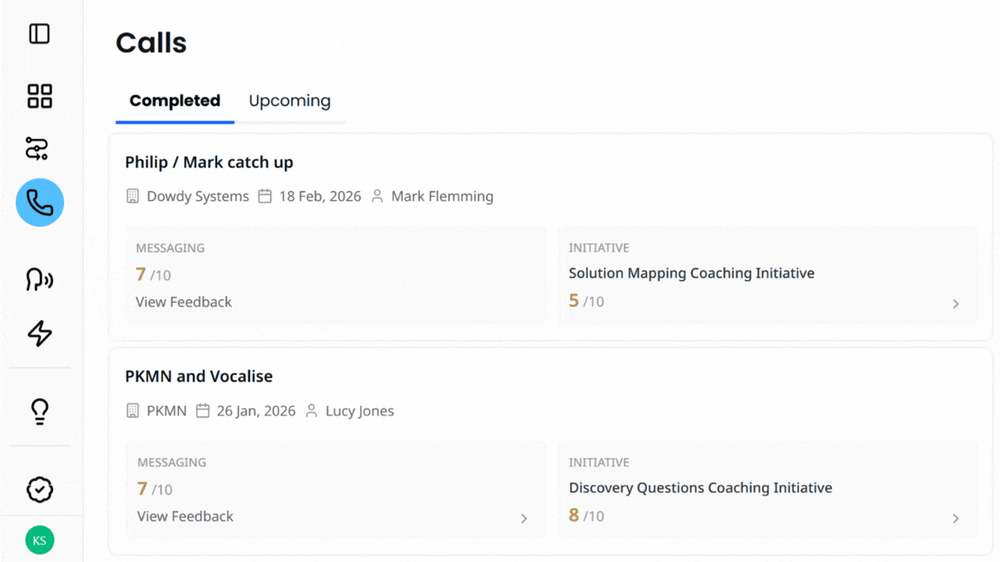Click View Feedback for PKMN and Vocalise
This screenshot has width=1000, height=562.
coord(185,516)
